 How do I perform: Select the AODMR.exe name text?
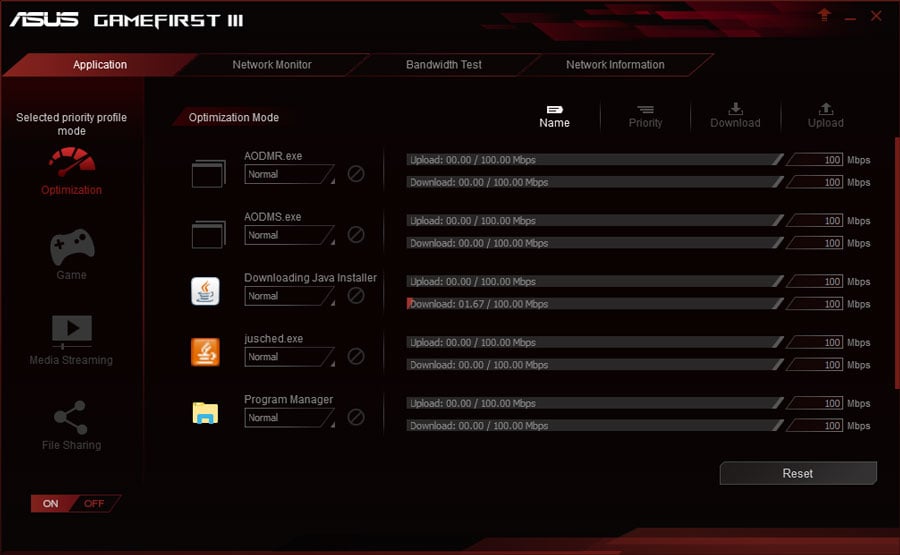point(273,156)
